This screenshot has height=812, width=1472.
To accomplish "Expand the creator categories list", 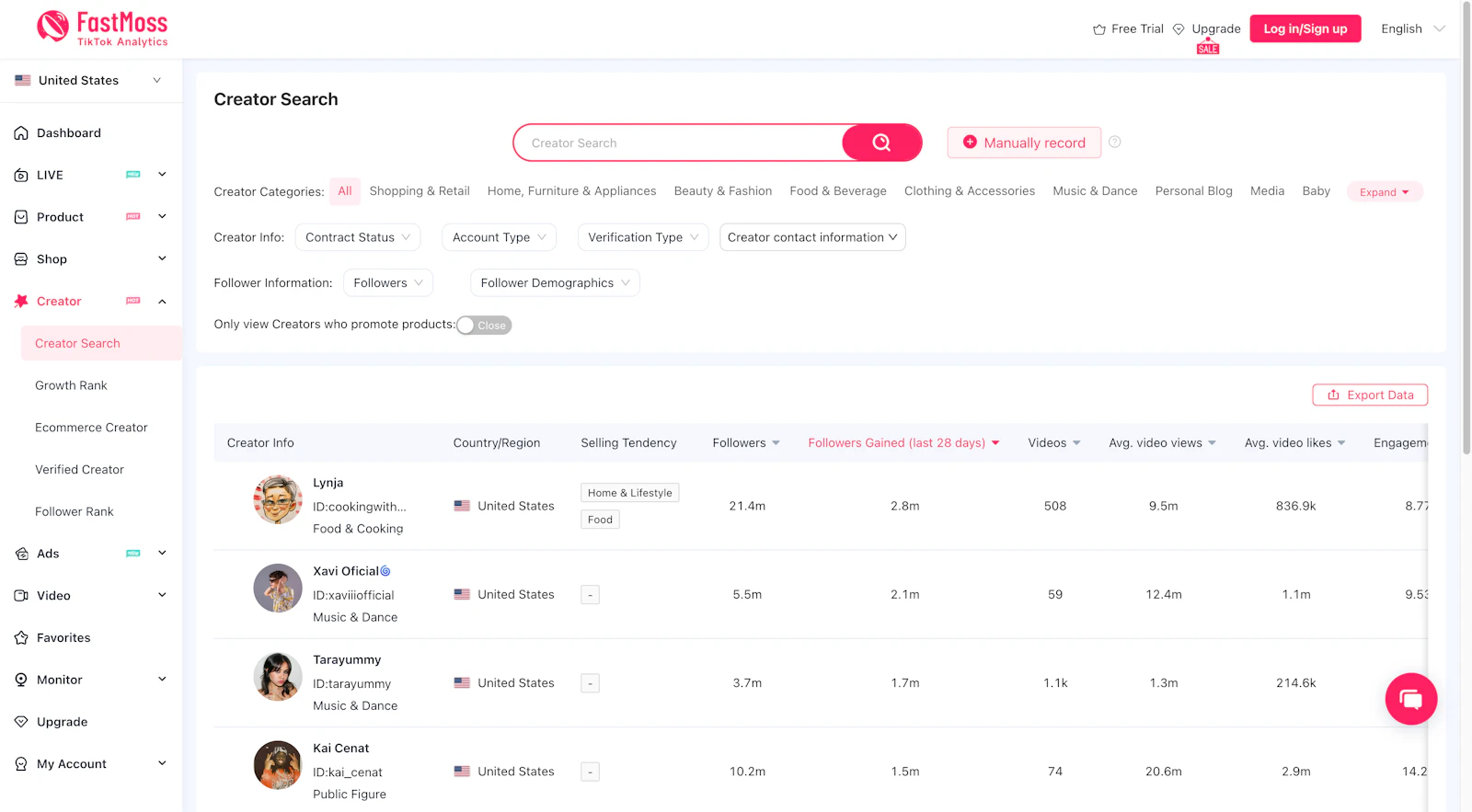I will click(1385, 192).
